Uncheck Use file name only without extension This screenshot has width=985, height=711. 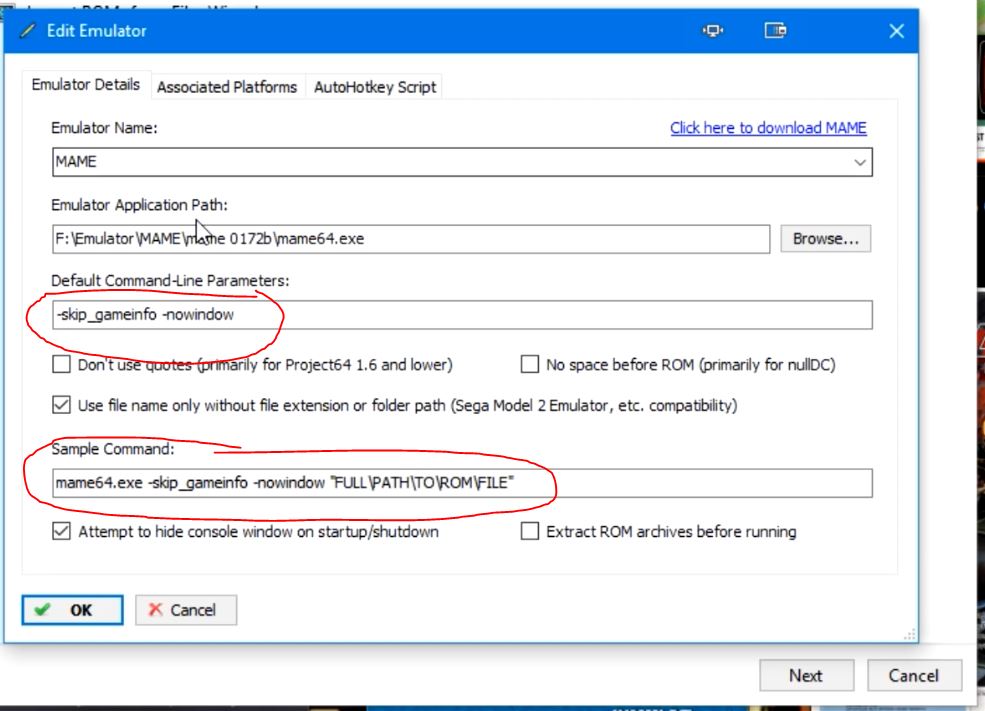[62, 404]
